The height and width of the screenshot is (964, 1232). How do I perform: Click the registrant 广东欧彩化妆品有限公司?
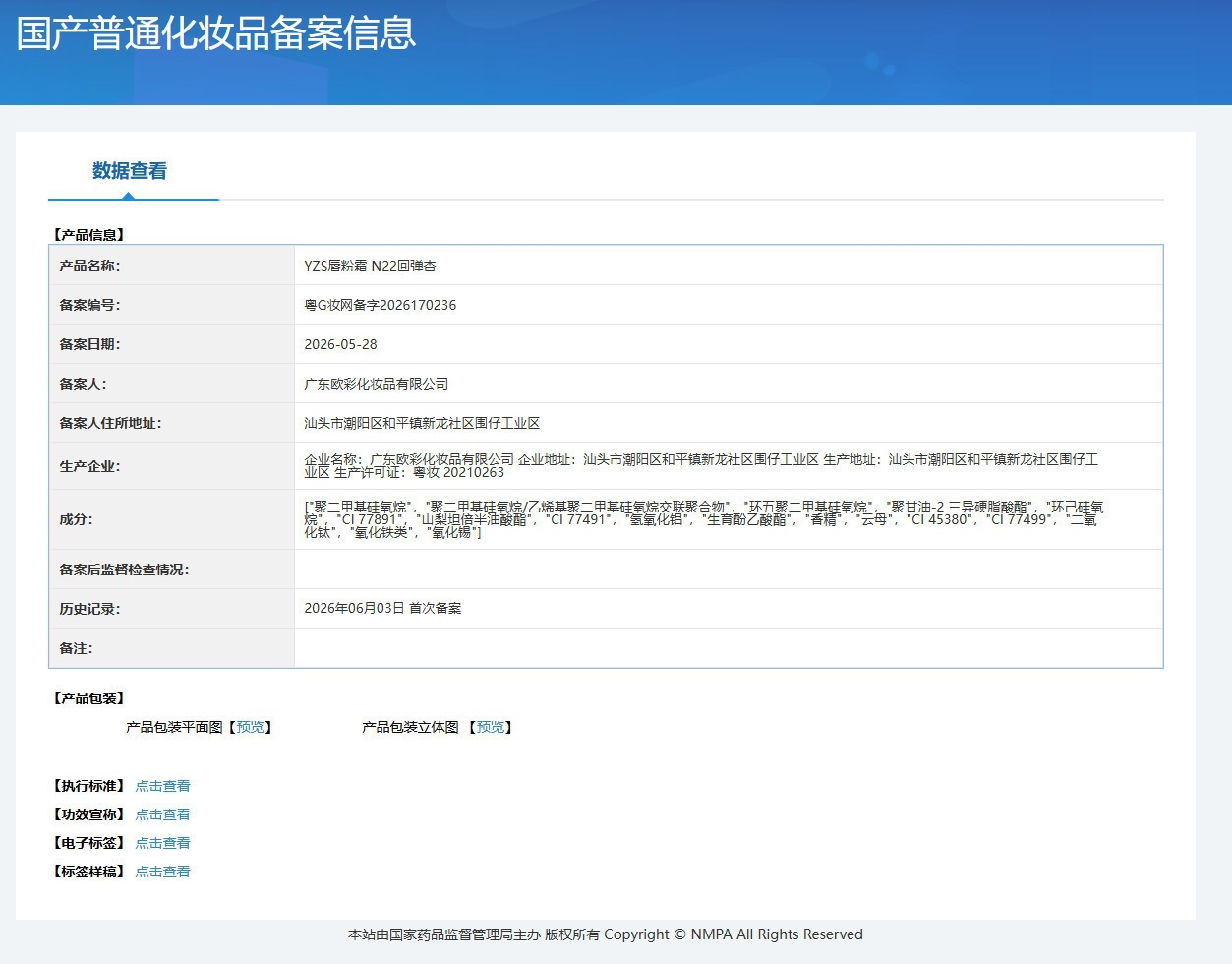(x=377, y=384)
